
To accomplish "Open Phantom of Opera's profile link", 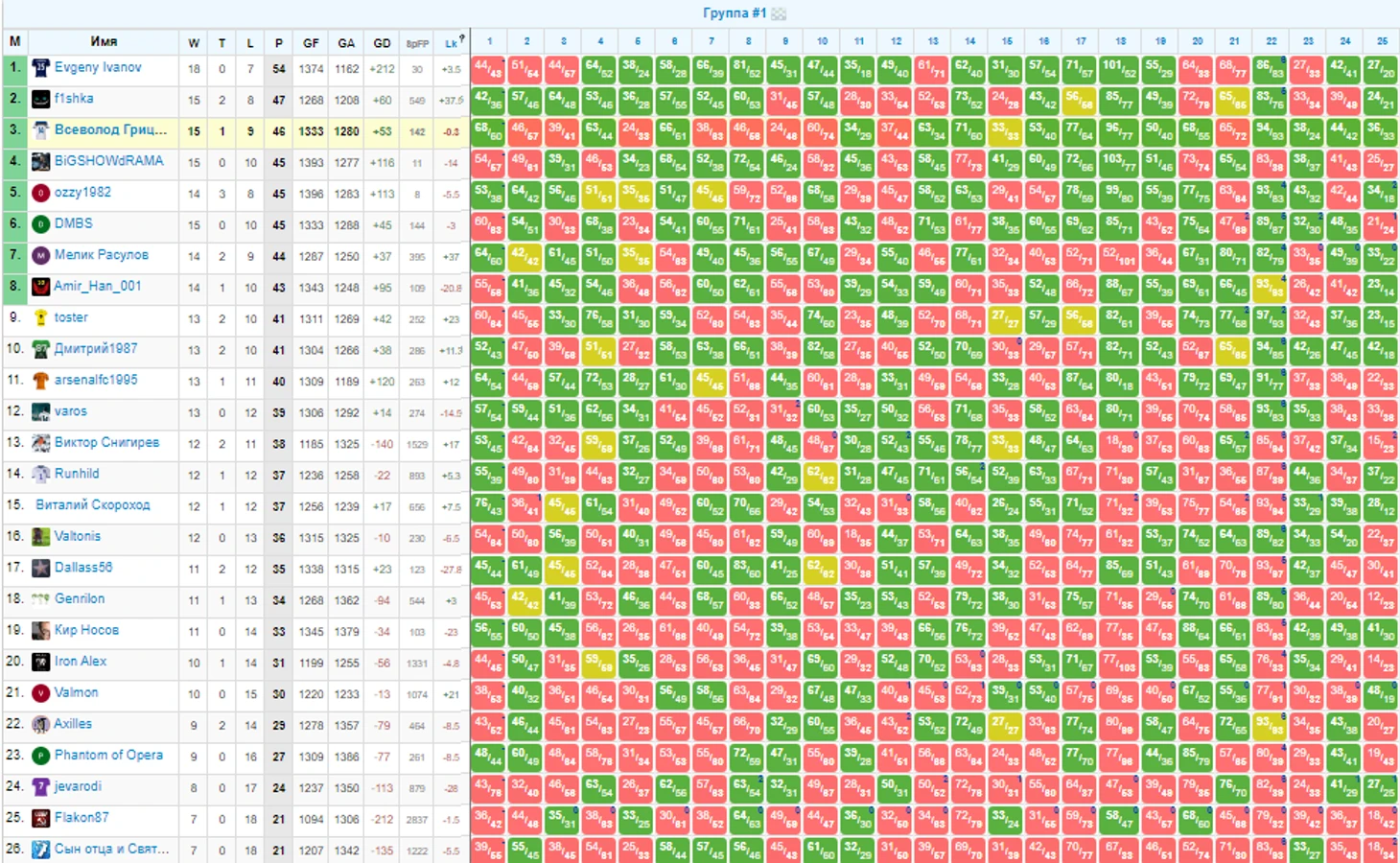I will (108, 755).
